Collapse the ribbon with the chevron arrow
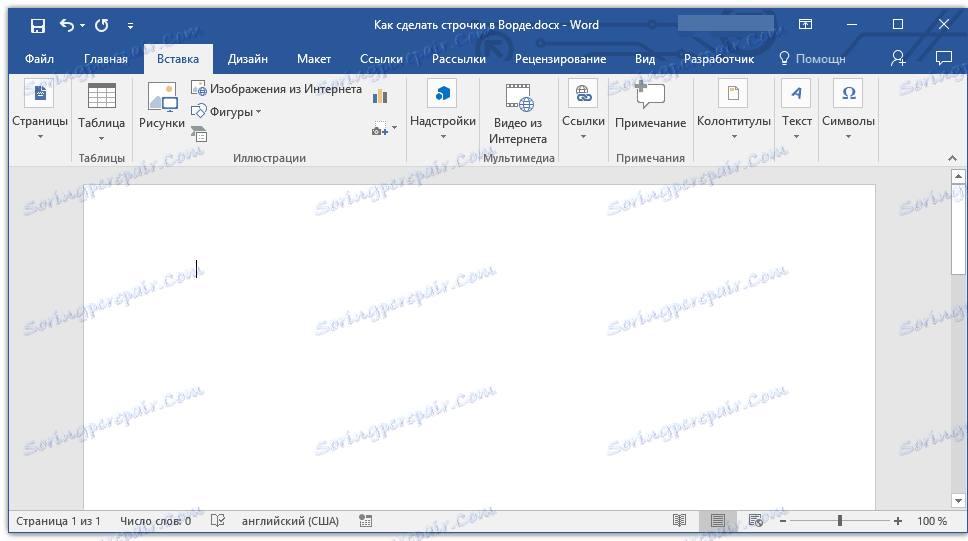Screen dimensions: 968x541 (953, 158)
